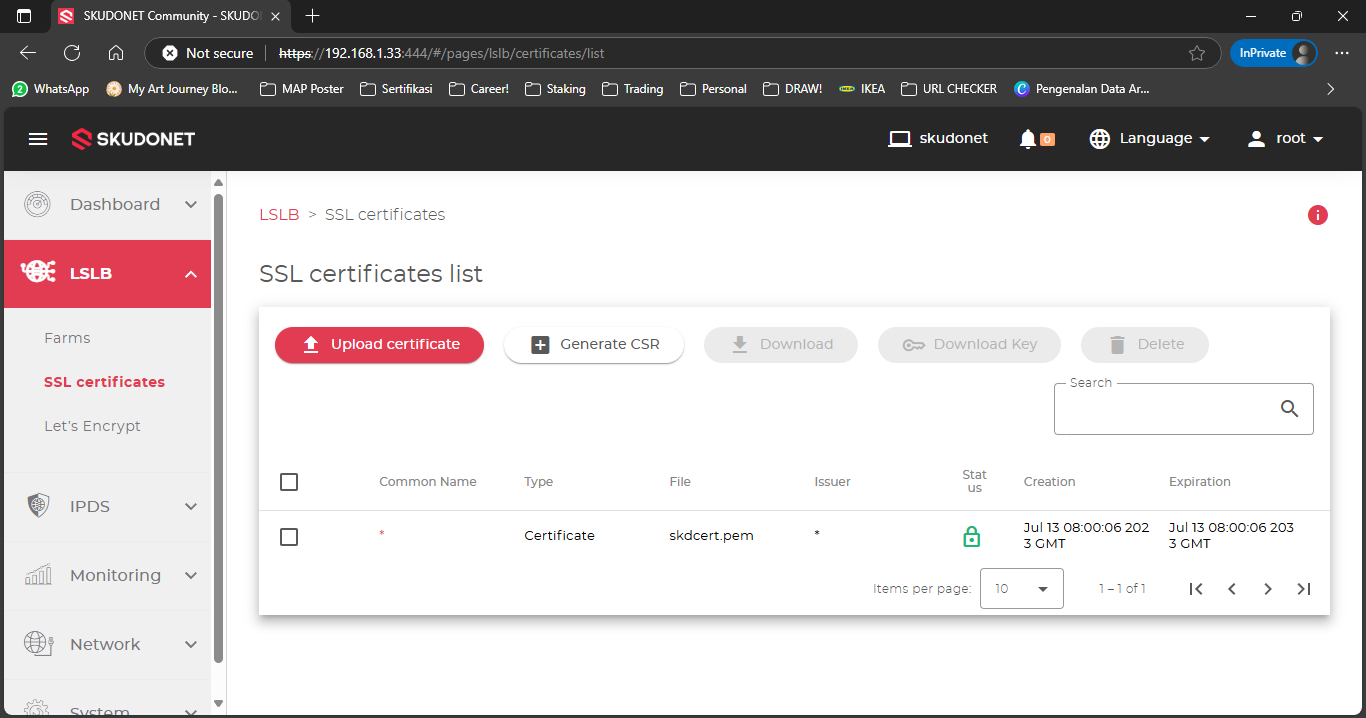
Task: Click the Generate CSR button
Action: (594, 345)
